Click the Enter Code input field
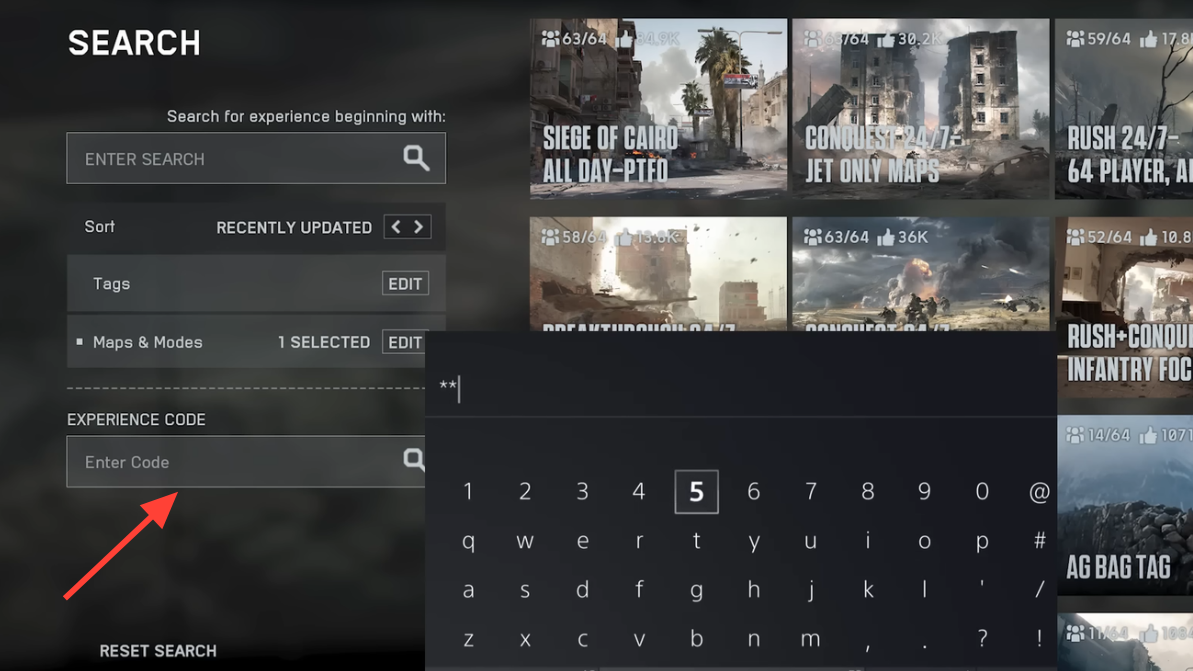This screenshot has width=1193, height=671. pyautogui.click(x=246, y=462)
